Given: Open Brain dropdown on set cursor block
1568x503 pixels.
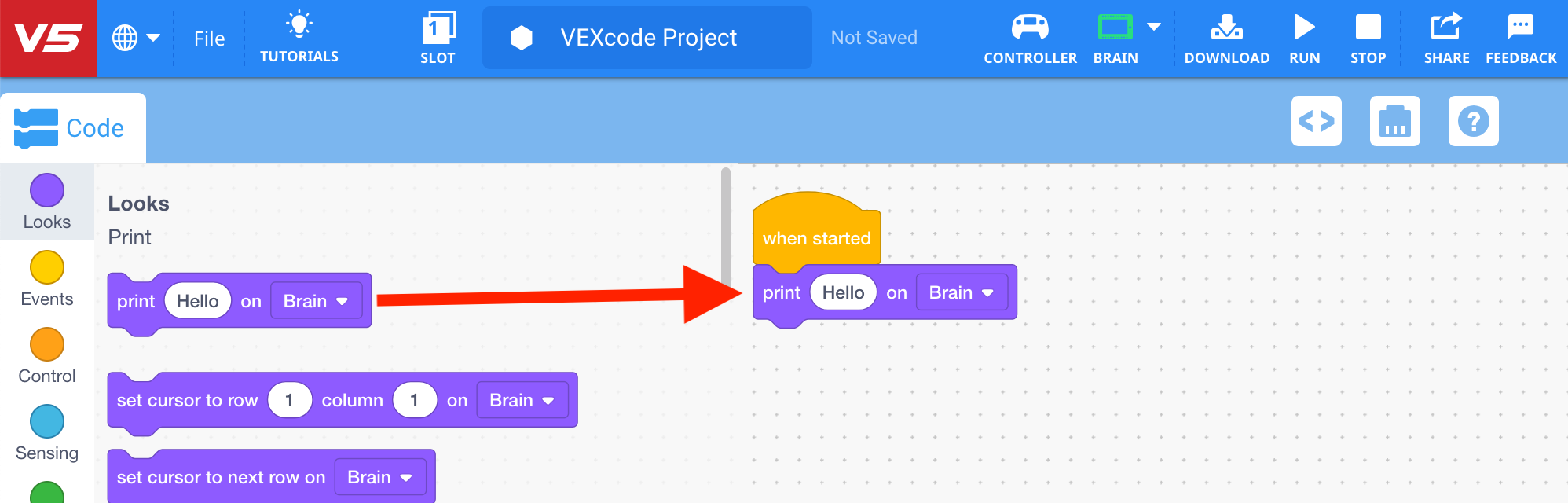Looking at the screenshot, I should coord(522,399).
